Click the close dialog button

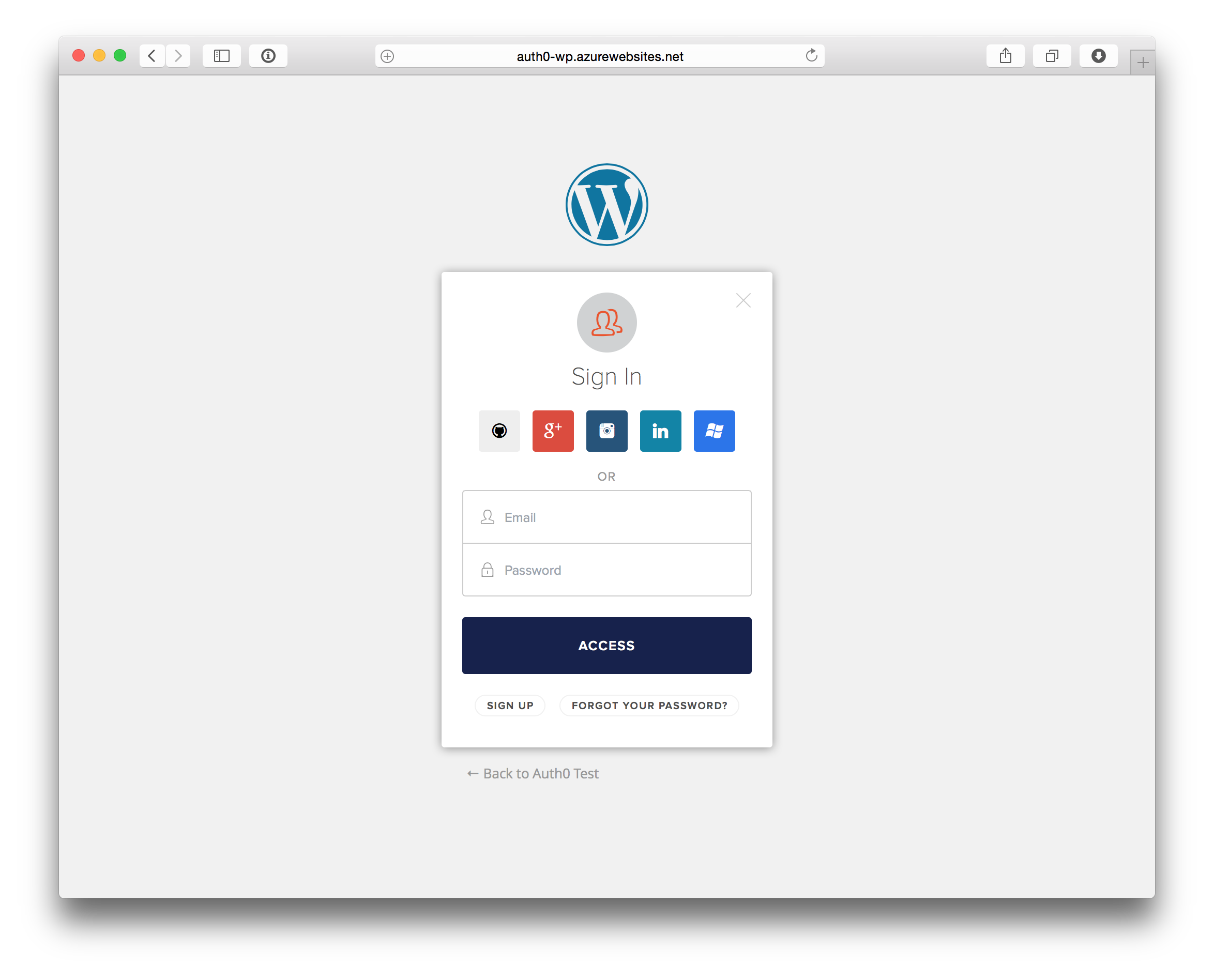click(743, 300)
